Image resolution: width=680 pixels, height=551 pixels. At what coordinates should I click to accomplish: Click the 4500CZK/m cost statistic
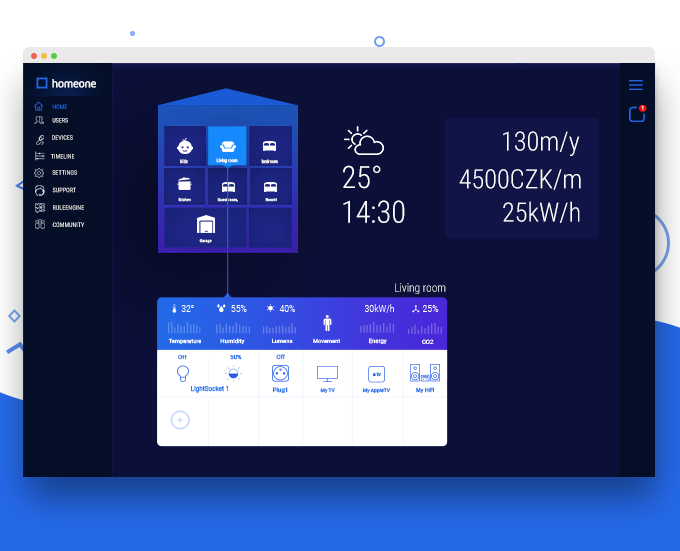[520, 179]
